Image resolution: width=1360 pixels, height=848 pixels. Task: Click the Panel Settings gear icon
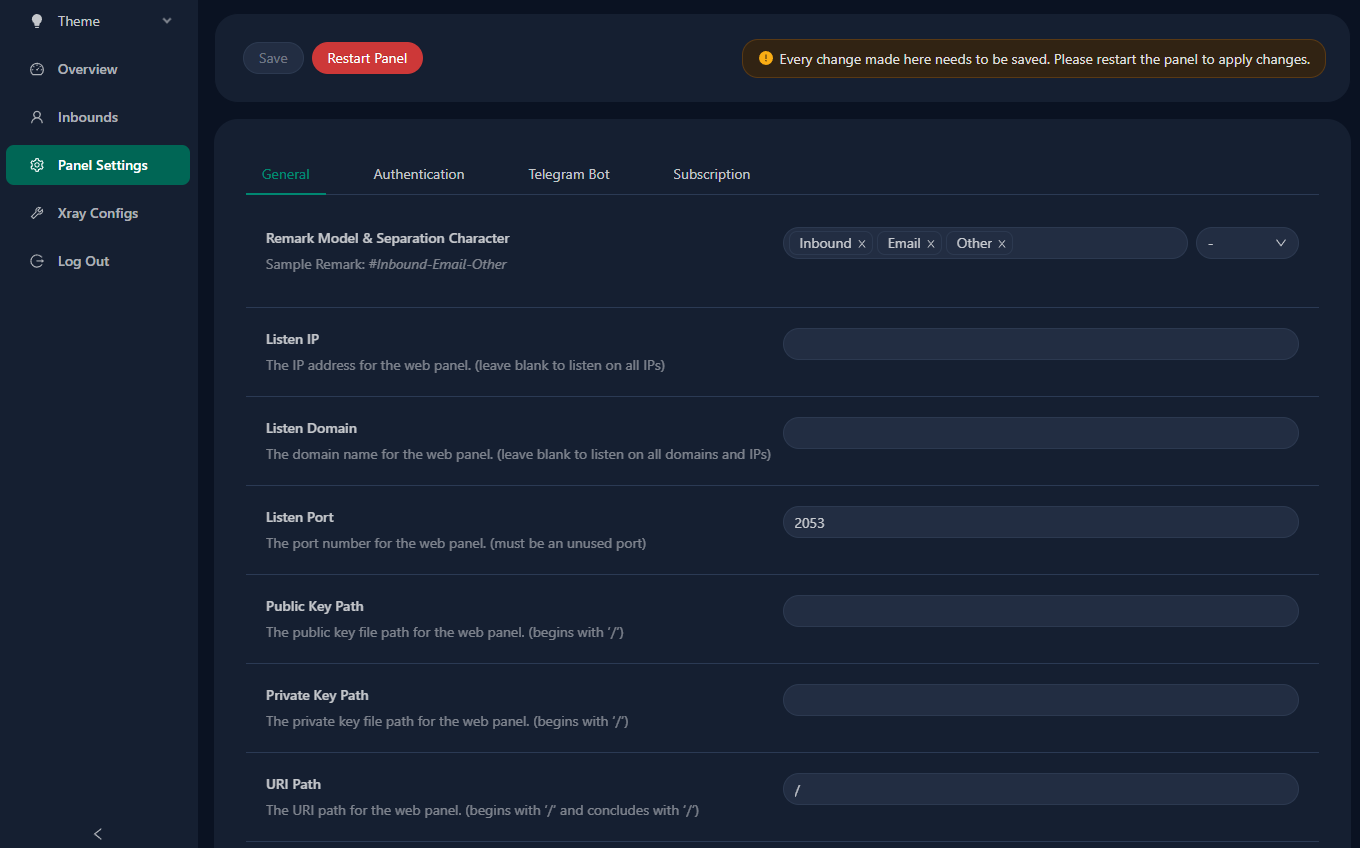click(x=37, y=165)
